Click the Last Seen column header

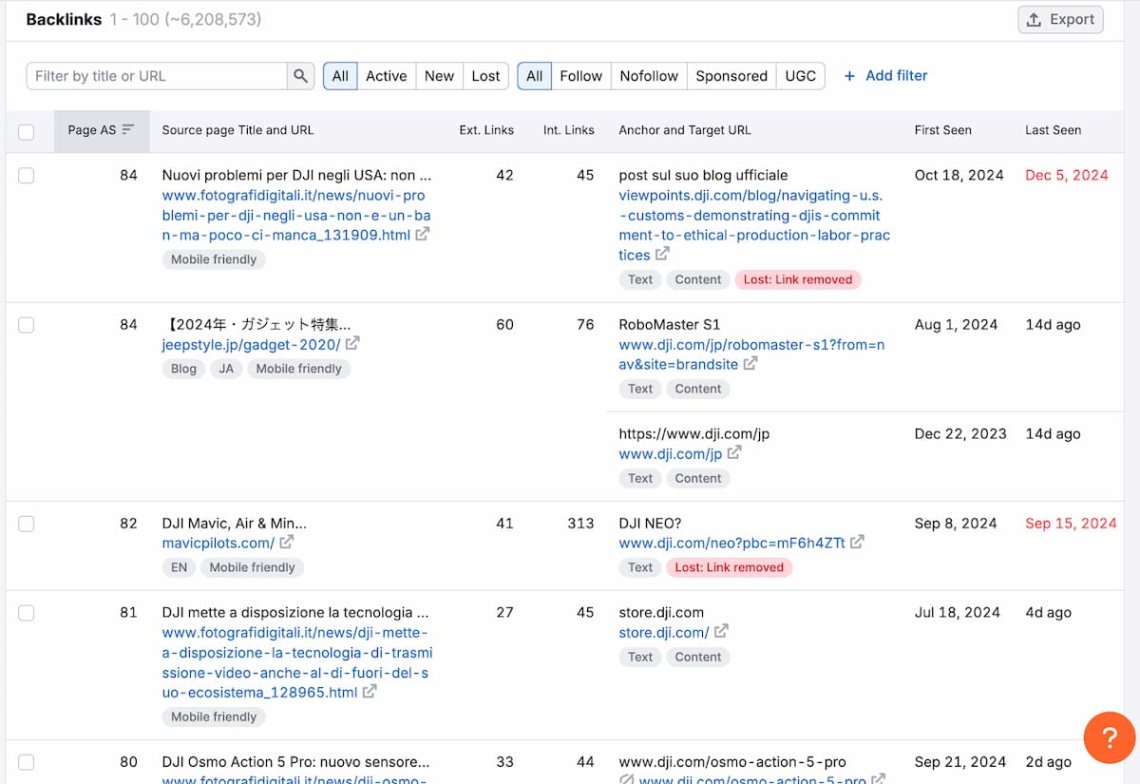pos(1053,130)
